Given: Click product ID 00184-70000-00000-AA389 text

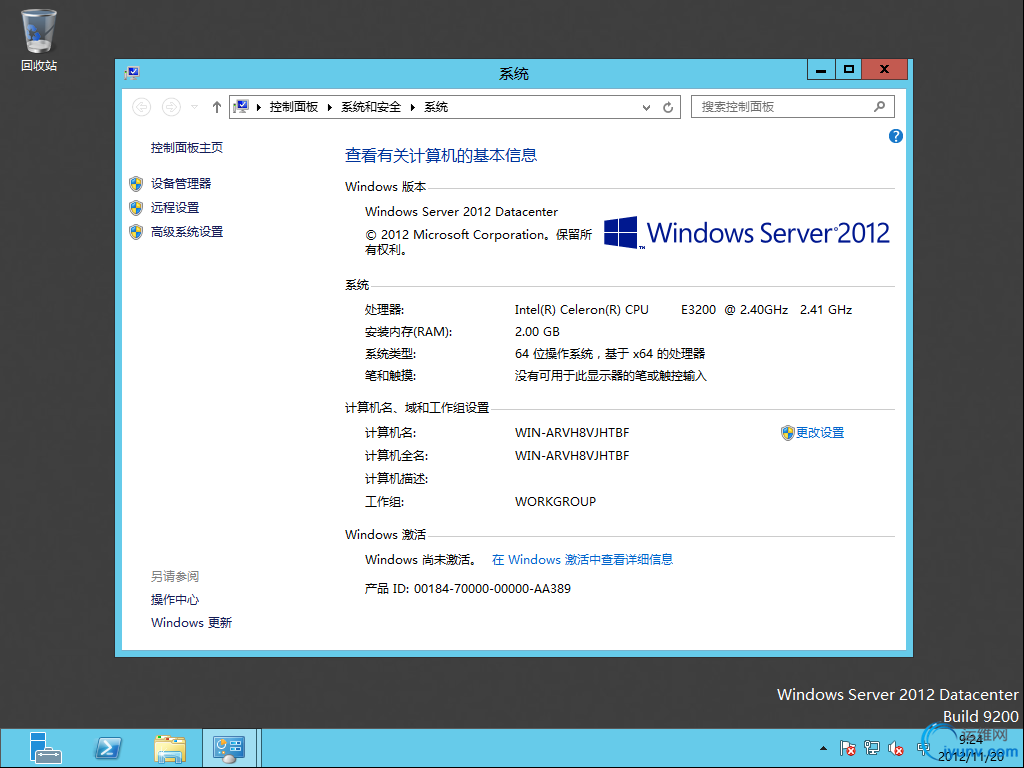Looking at the screenshot, I should click(x=492, y=588).
